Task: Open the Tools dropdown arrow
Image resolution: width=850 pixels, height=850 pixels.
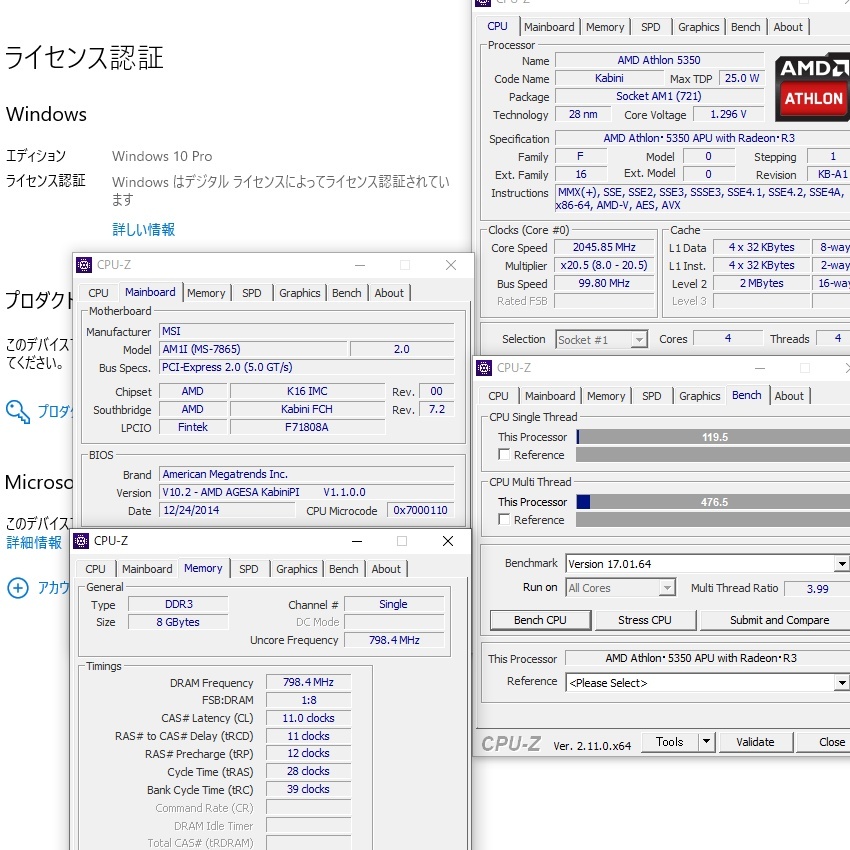Action: tap(706, 742)
